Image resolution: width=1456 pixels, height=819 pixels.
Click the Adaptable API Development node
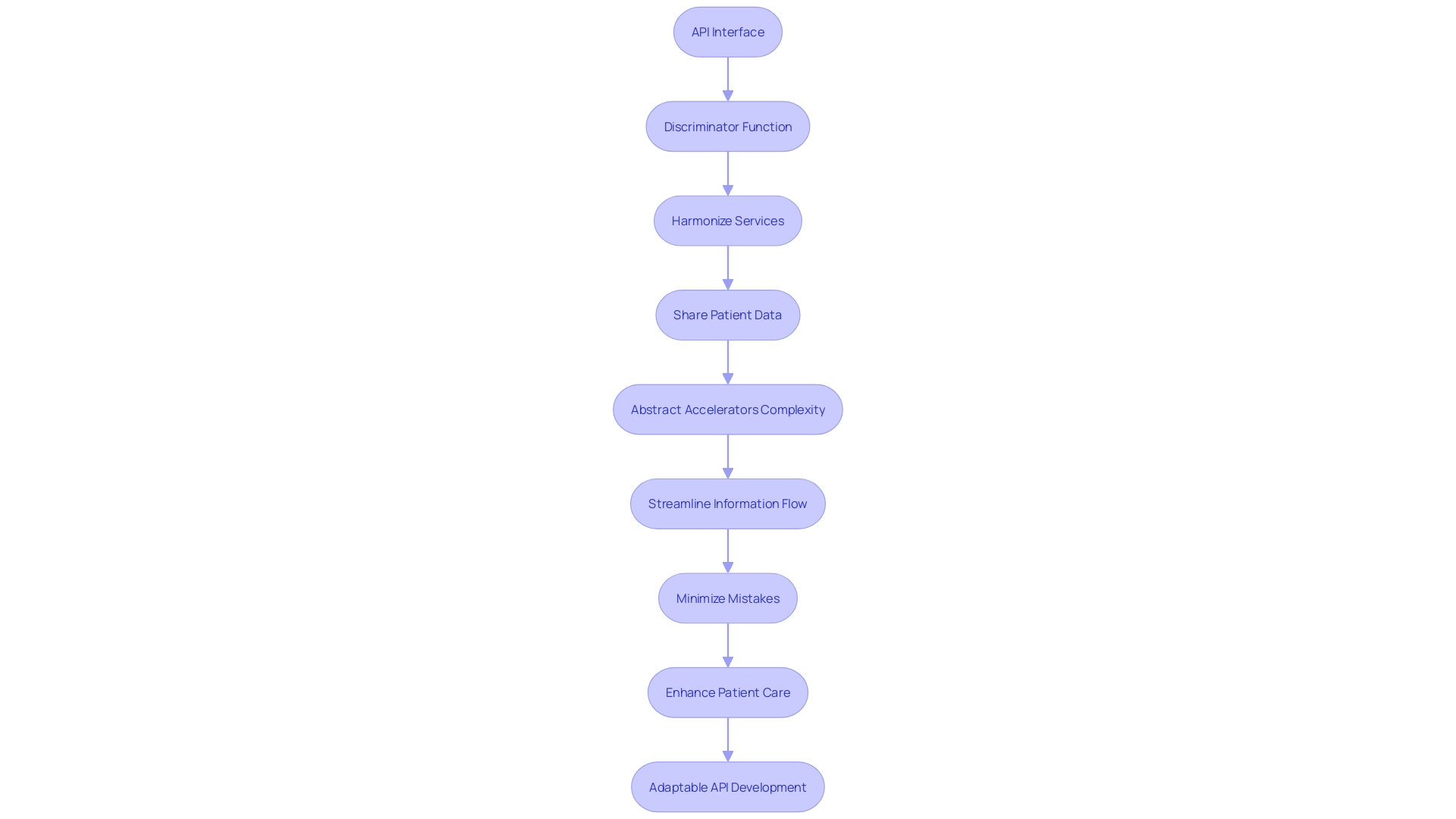(727, 786)
